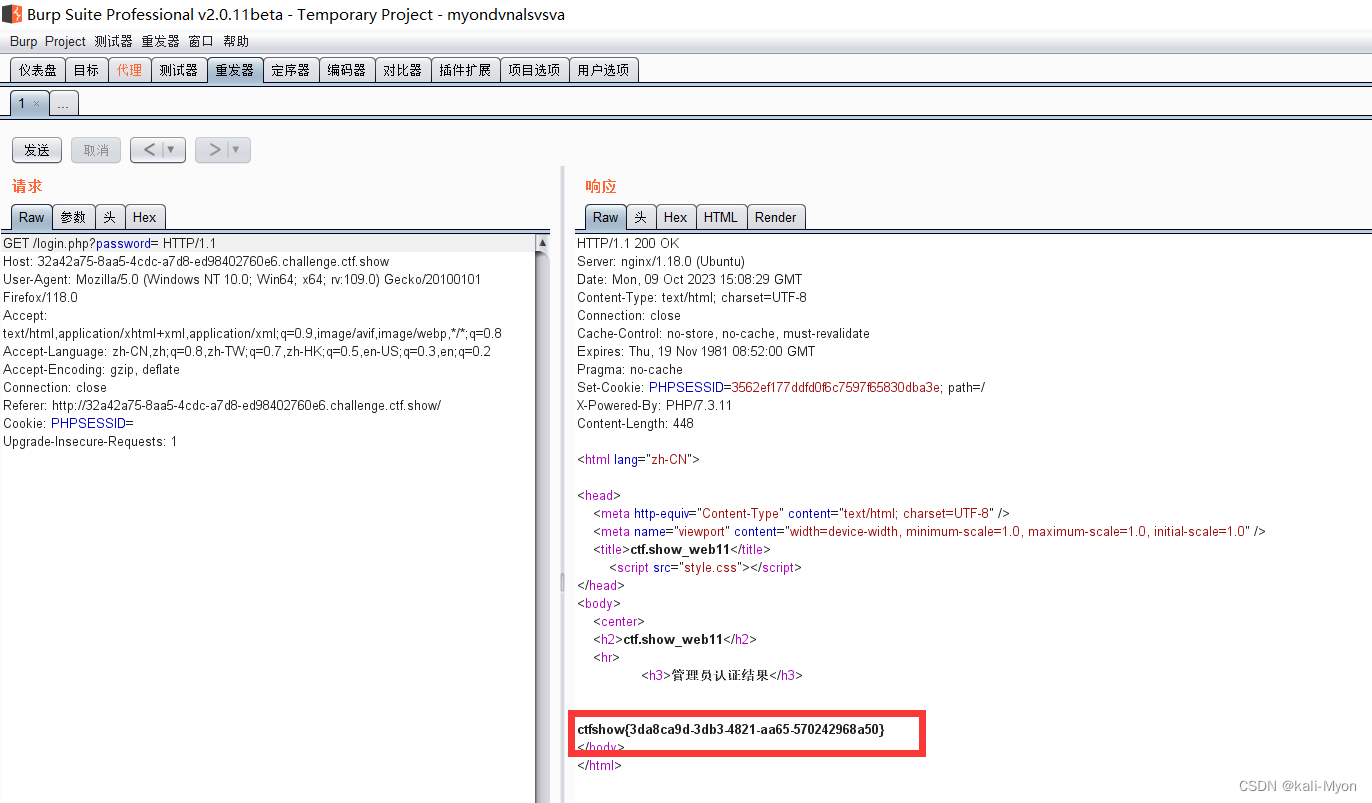Click the request pane scroll-up arrow
This screenshot has height=803, width=1372.
[543, 243]
